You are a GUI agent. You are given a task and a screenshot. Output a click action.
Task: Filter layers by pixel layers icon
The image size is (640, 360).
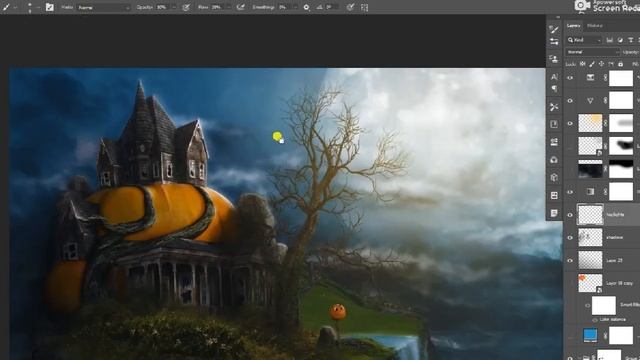point(609,40)
